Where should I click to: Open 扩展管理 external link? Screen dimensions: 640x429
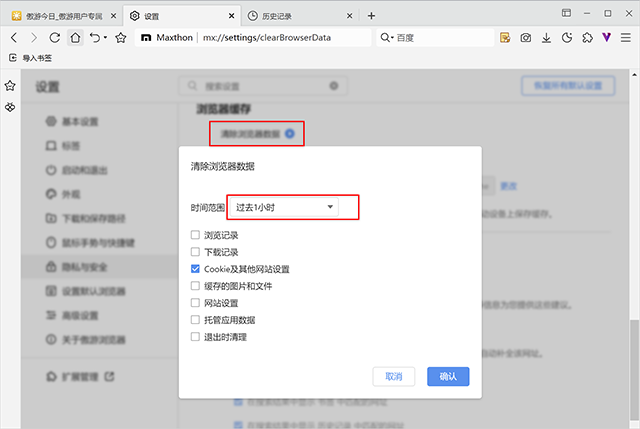[x=80, y=376]
